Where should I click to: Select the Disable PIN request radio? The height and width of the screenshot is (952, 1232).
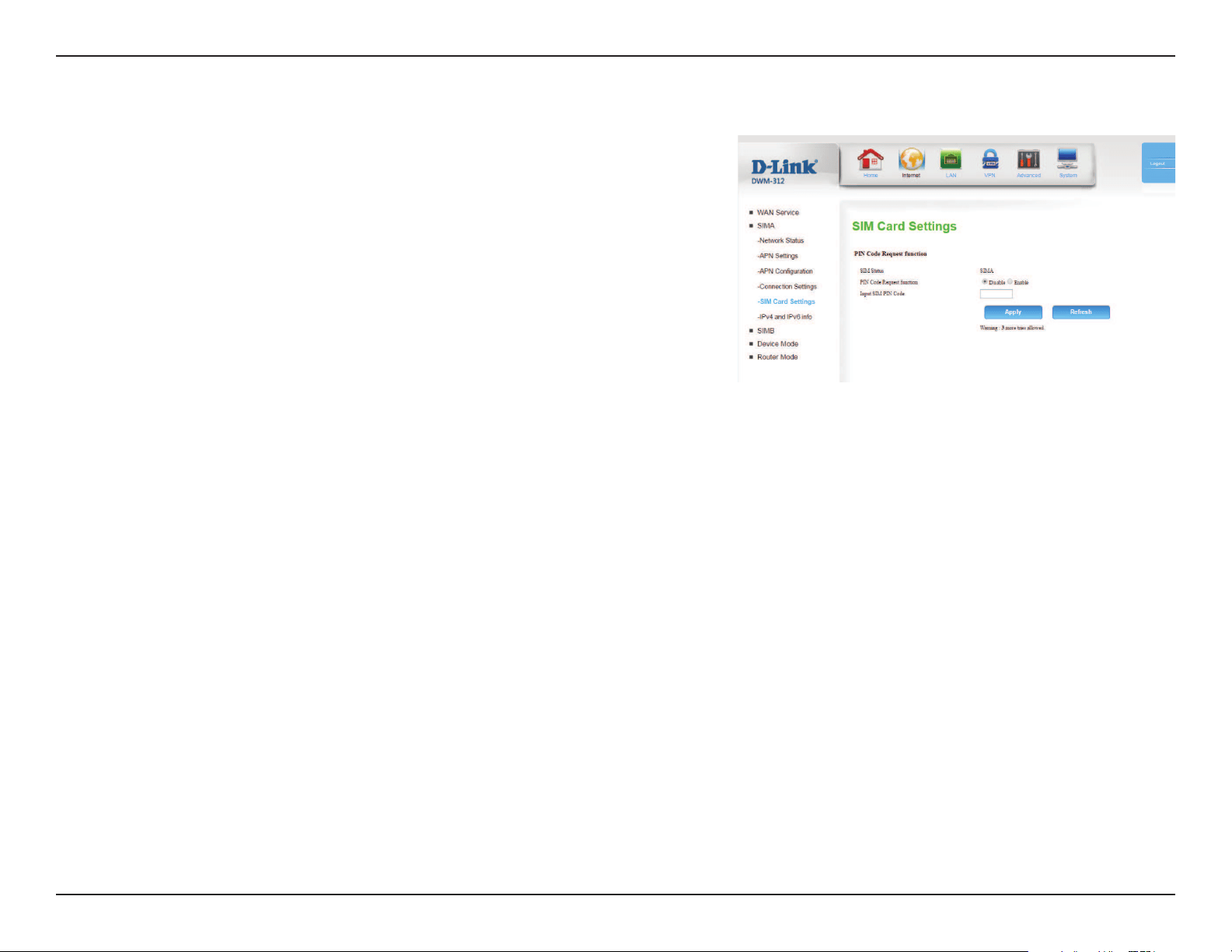click(x=985, y=281)
